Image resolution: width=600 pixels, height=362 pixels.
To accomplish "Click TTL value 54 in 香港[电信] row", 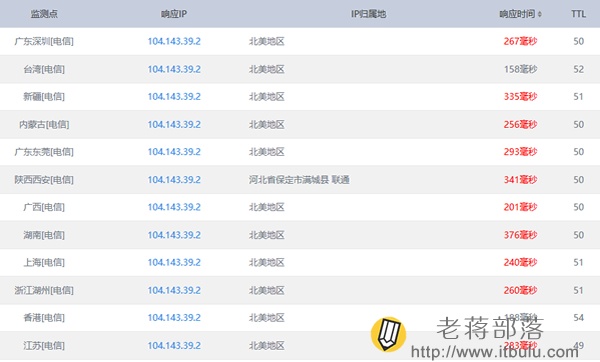I will pyautogui.click(x=579, y=318).
